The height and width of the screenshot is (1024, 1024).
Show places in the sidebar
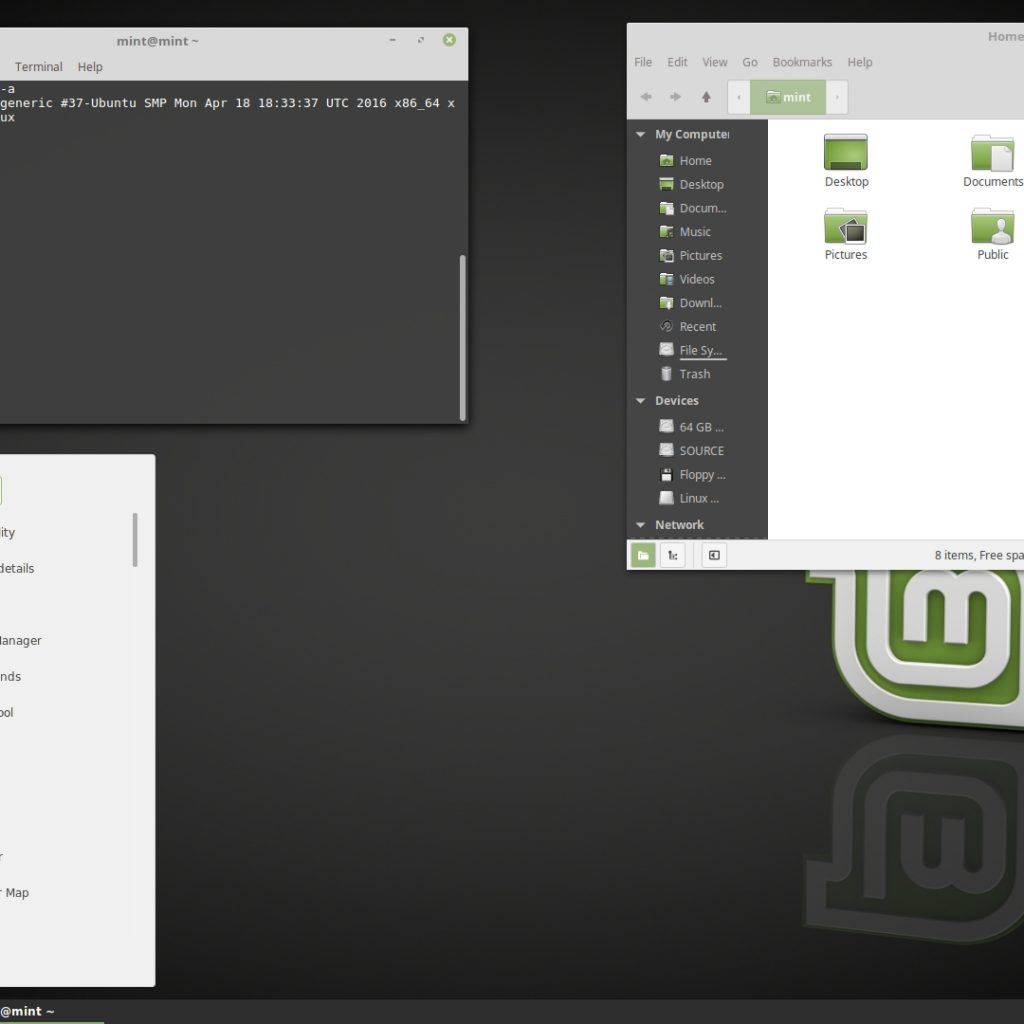(x=643, y=555)
